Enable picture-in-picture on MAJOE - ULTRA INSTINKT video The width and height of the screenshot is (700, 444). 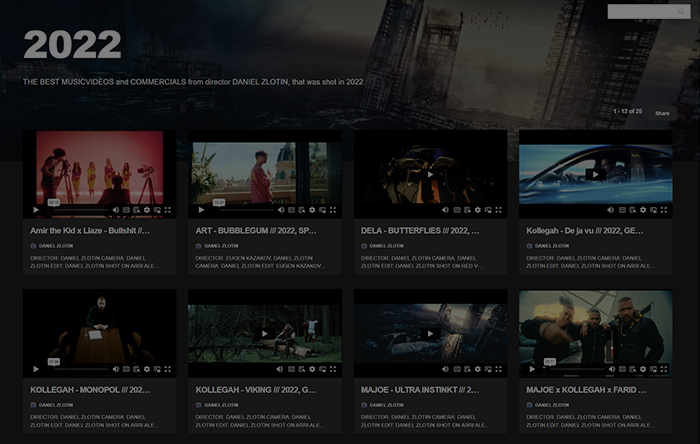coord(488,369)
